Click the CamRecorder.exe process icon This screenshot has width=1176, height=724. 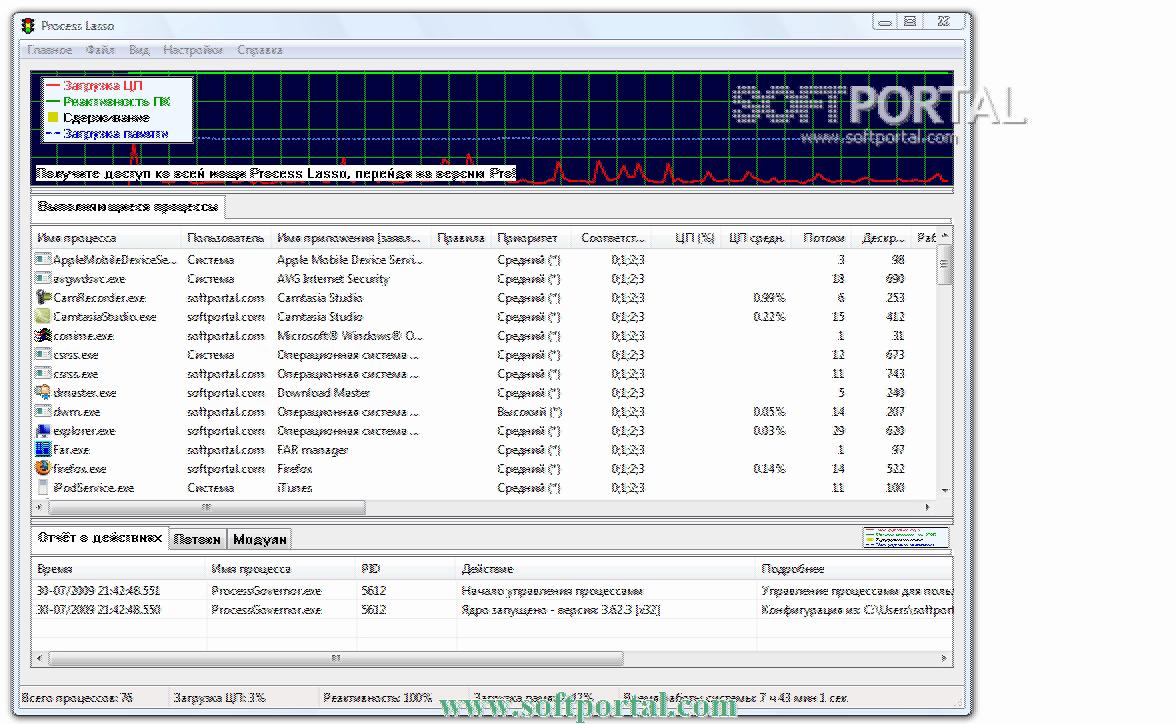point(43,297)
